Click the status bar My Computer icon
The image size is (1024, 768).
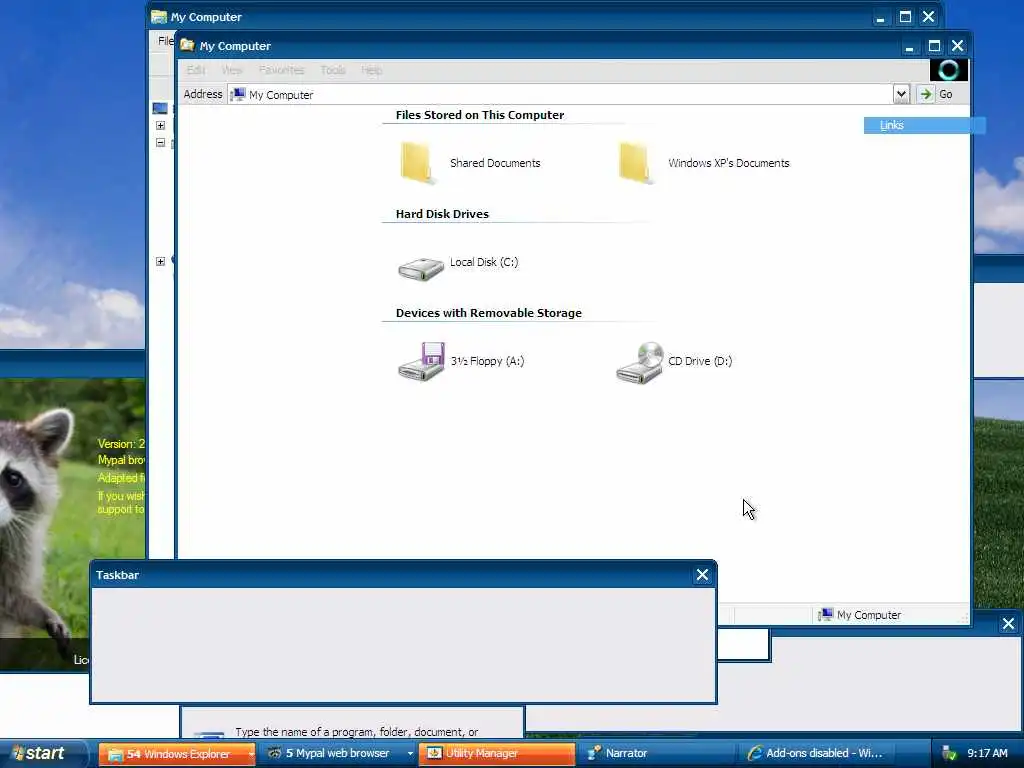click(x=826, y=615)
